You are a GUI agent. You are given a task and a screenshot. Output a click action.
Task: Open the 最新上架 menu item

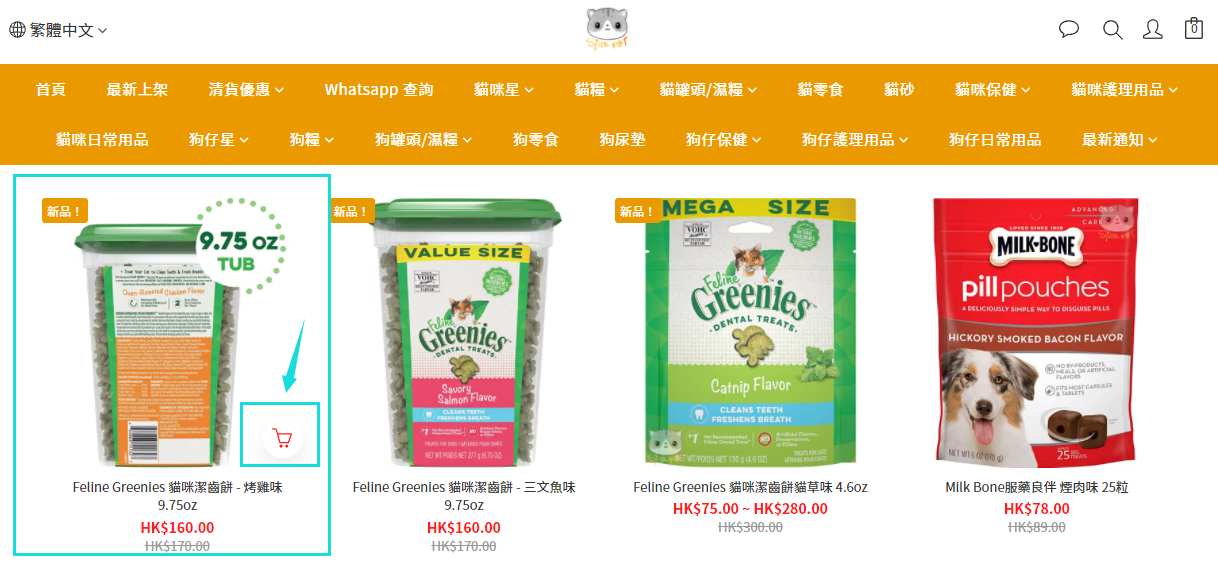137,90
